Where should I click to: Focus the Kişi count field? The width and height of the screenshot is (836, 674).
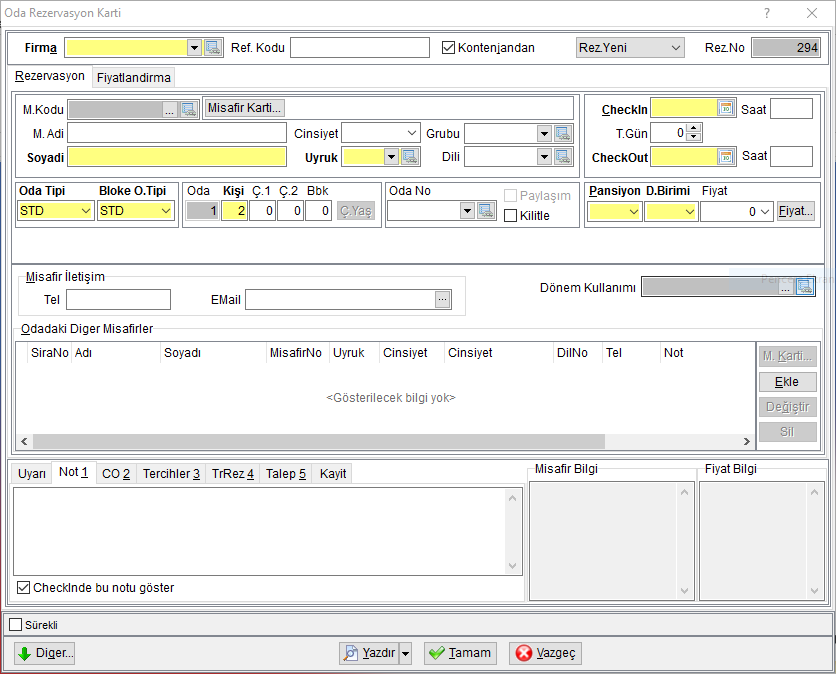tap(235, 211)
